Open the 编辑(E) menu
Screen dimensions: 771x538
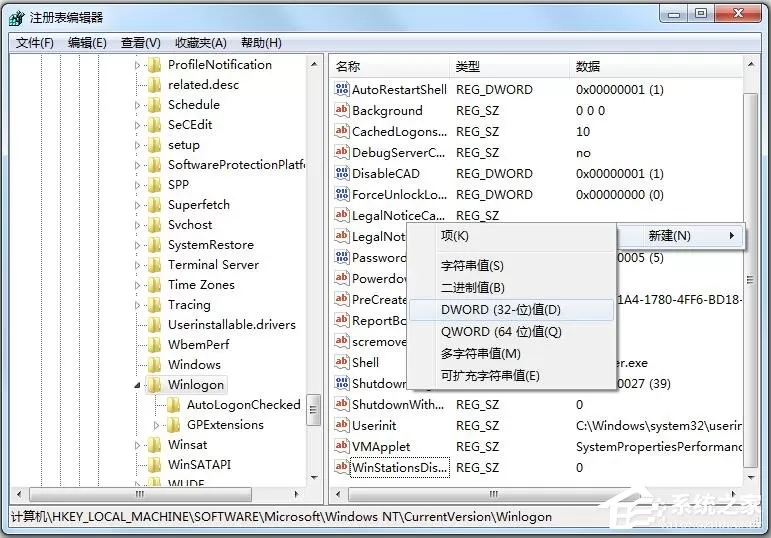(x=87, y=43)
